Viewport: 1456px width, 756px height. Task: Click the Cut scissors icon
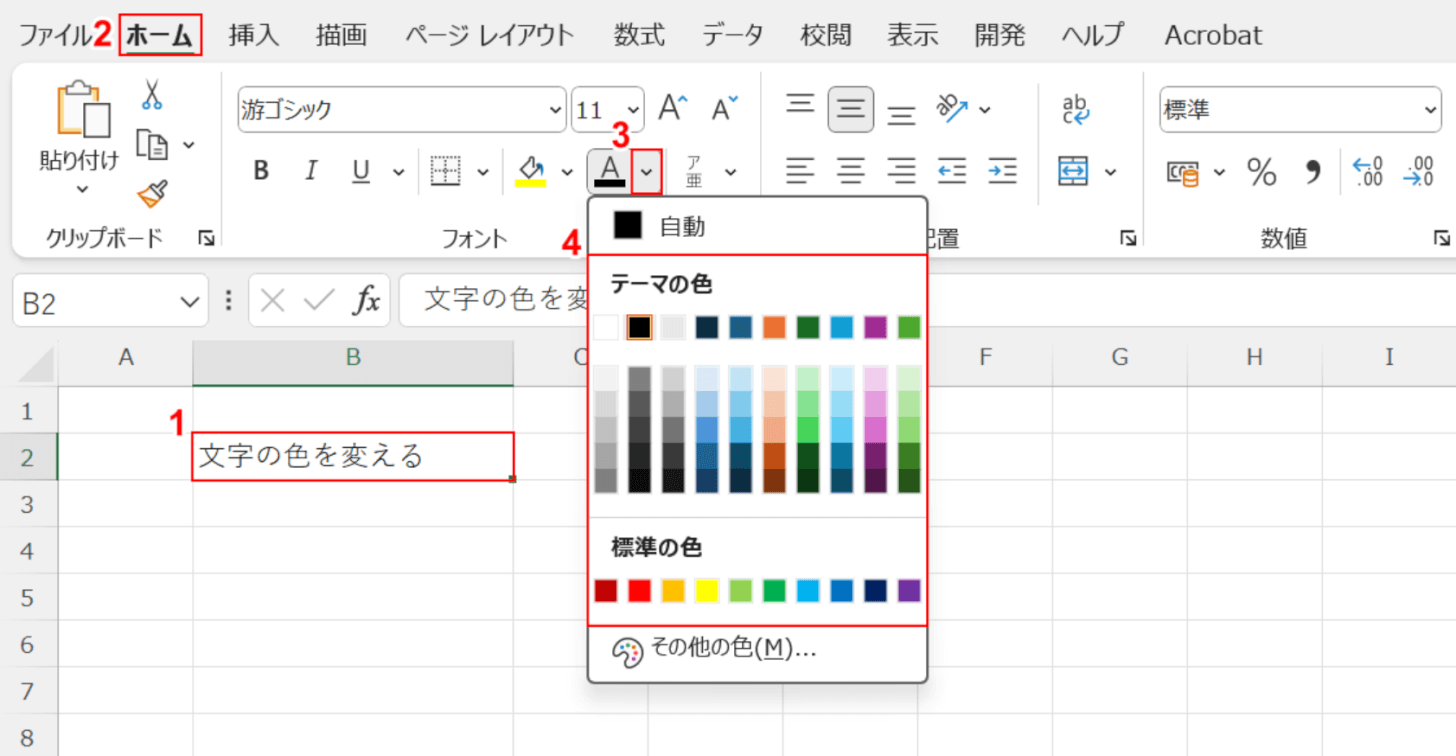point(151,95)
